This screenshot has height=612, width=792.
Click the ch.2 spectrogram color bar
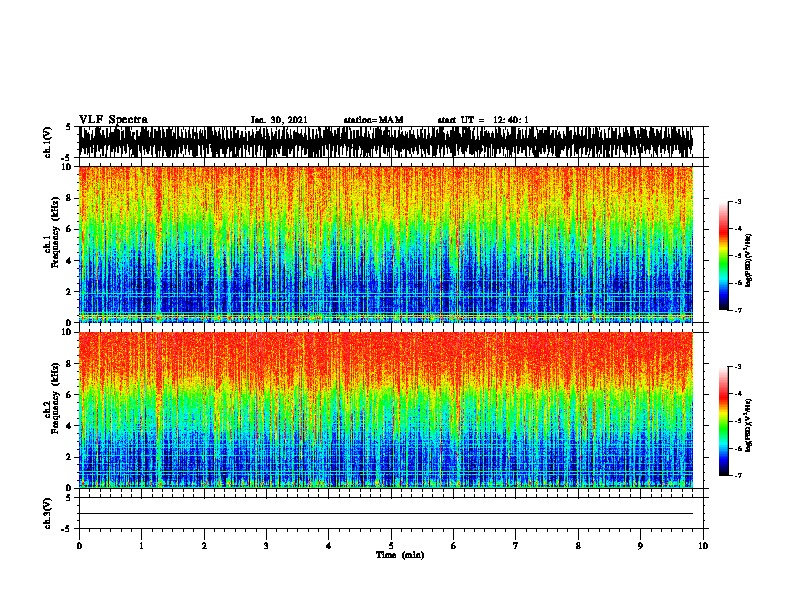click(723, 421)
